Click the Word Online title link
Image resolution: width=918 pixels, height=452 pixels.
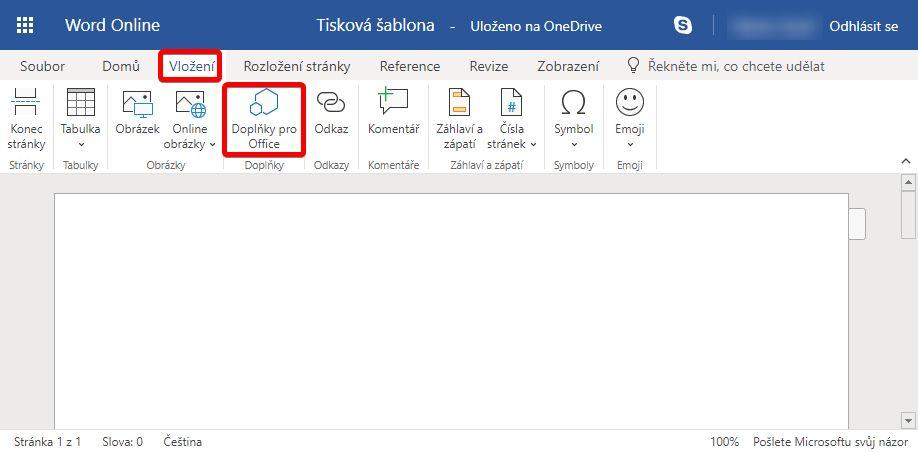point(112,25)
